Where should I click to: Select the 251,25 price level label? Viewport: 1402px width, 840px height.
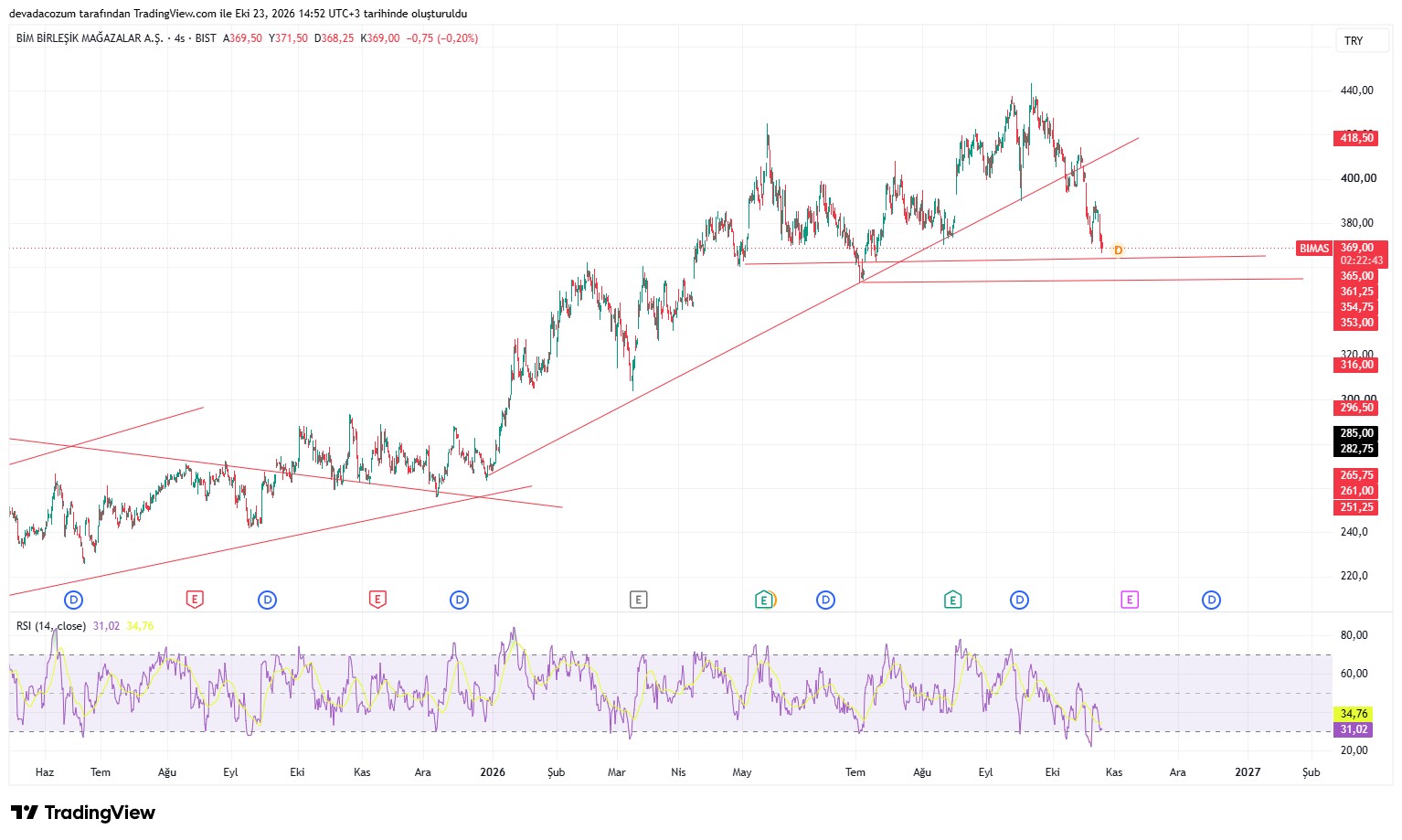click(x=1356, y=507)
